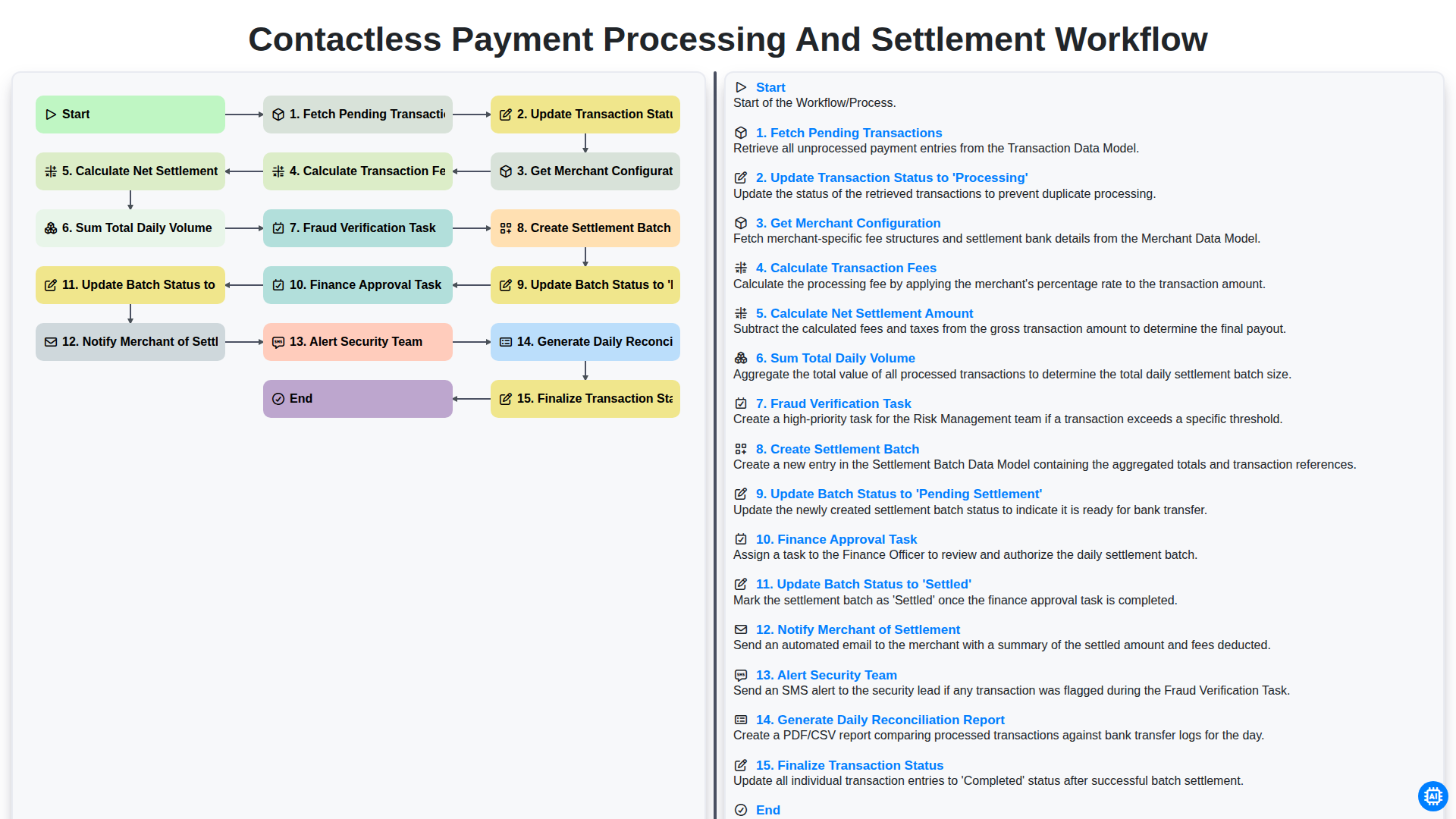Open the '8. Create Settlement Batch' link

(x=837, y=449)
